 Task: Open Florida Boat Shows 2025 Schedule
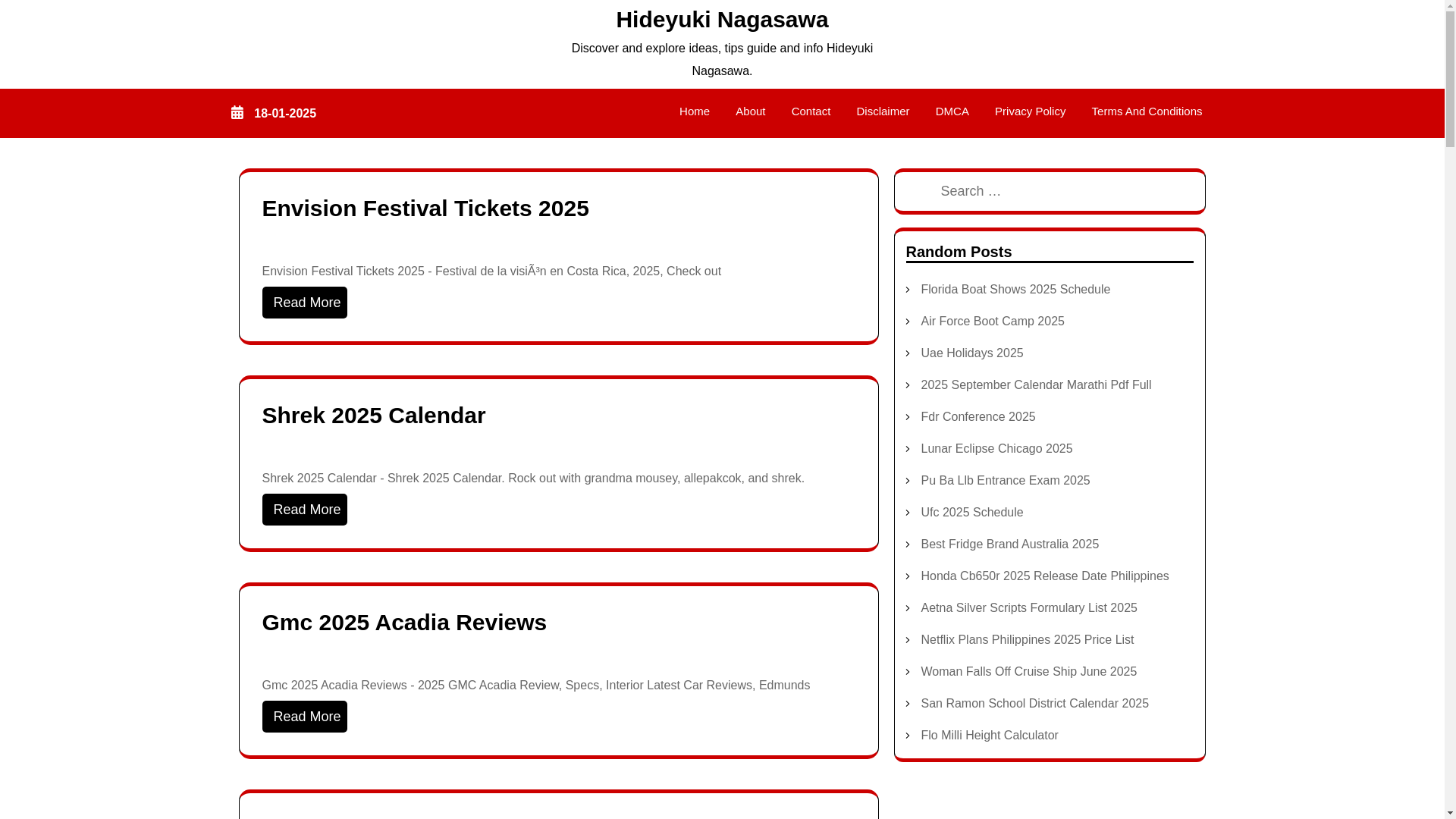1015,290
